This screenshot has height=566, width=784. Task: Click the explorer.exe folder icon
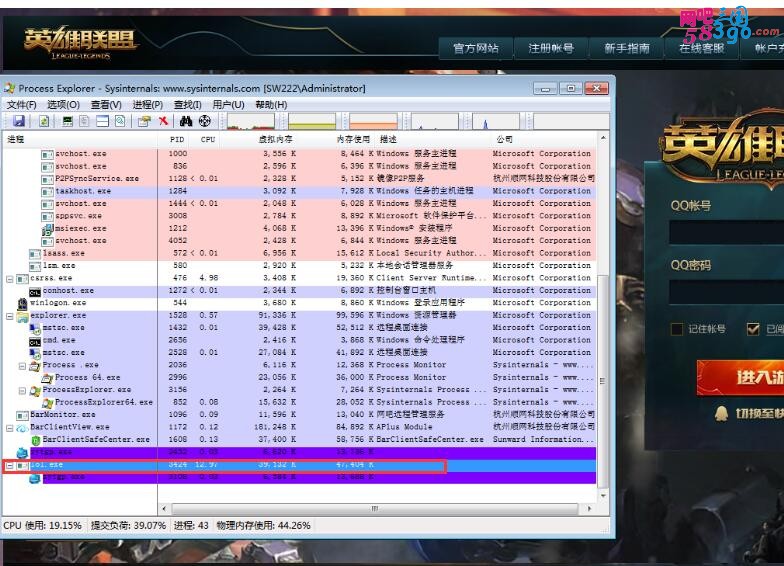coord(22,316)
